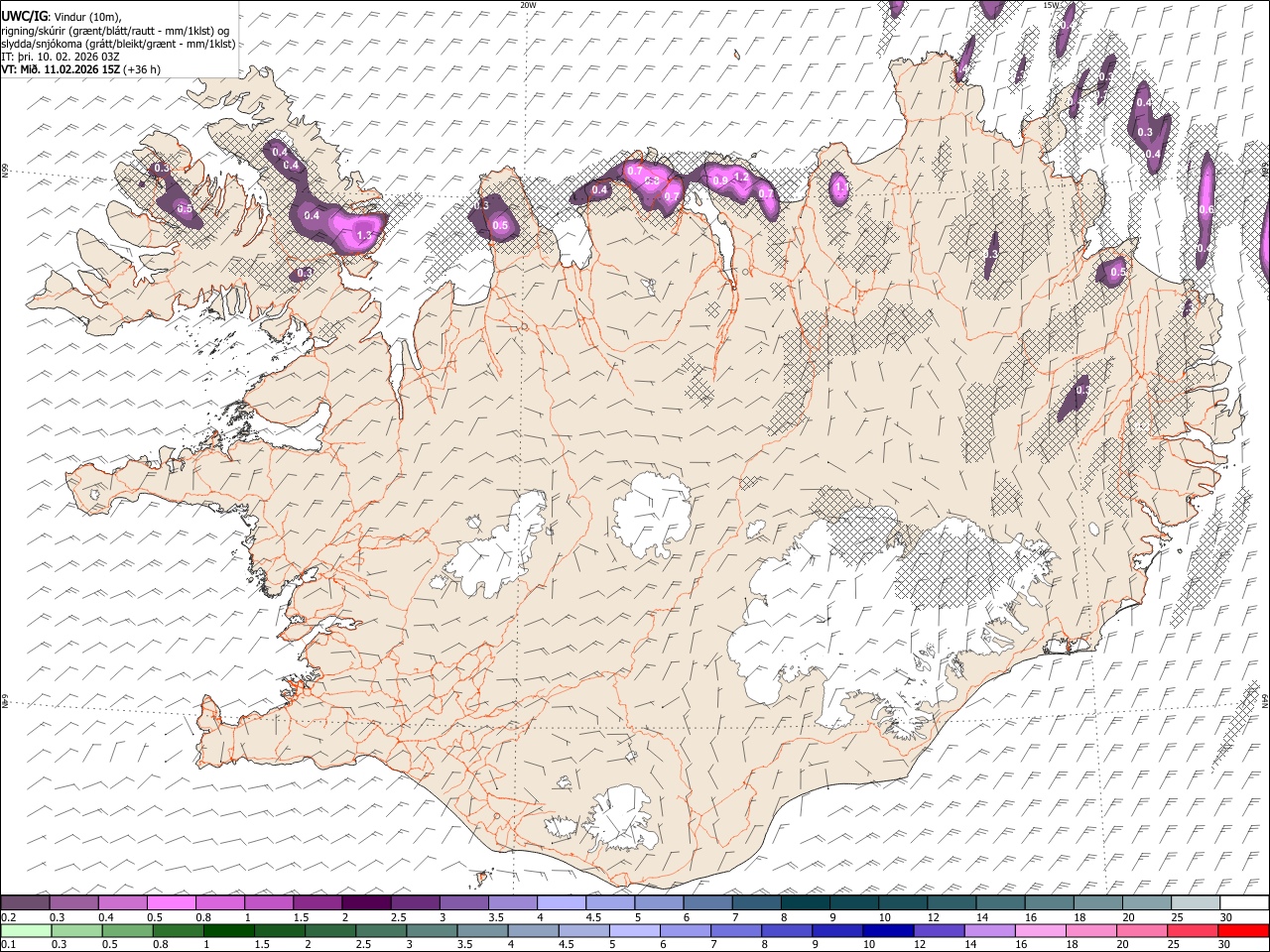Click the 15W longitude label
The width and height of the screenshot is (1270, 952).
(x=1052, y=5)
